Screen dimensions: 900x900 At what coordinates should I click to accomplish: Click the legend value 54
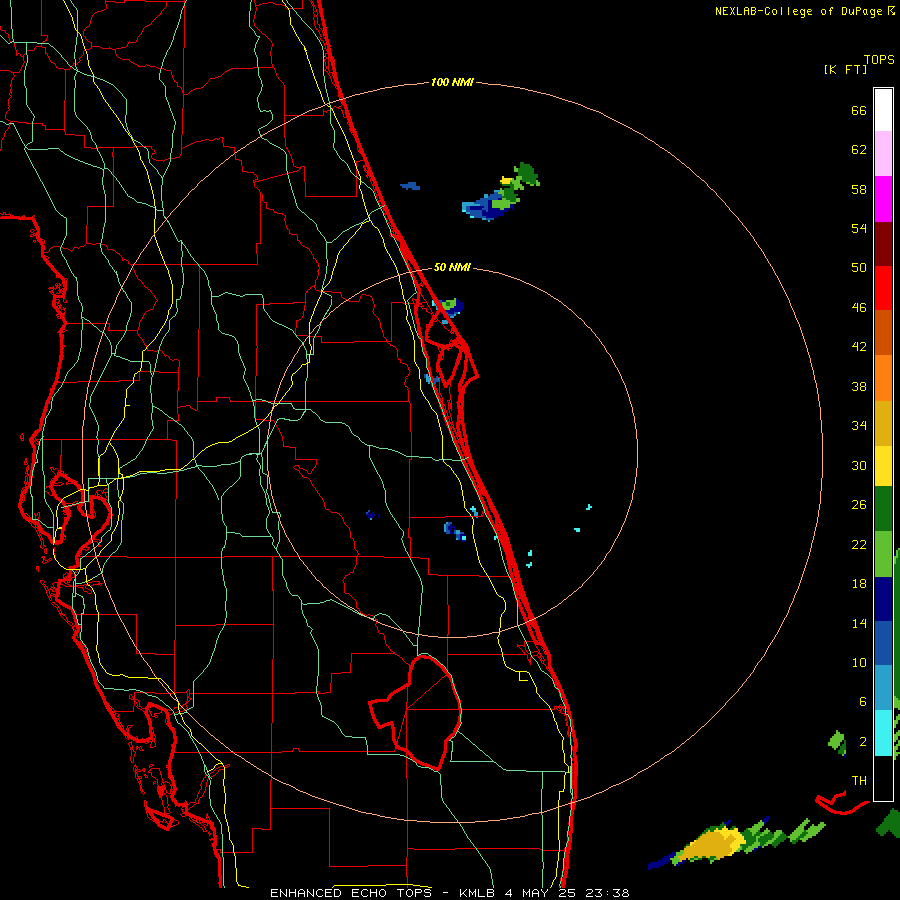[x=859, y=228]
